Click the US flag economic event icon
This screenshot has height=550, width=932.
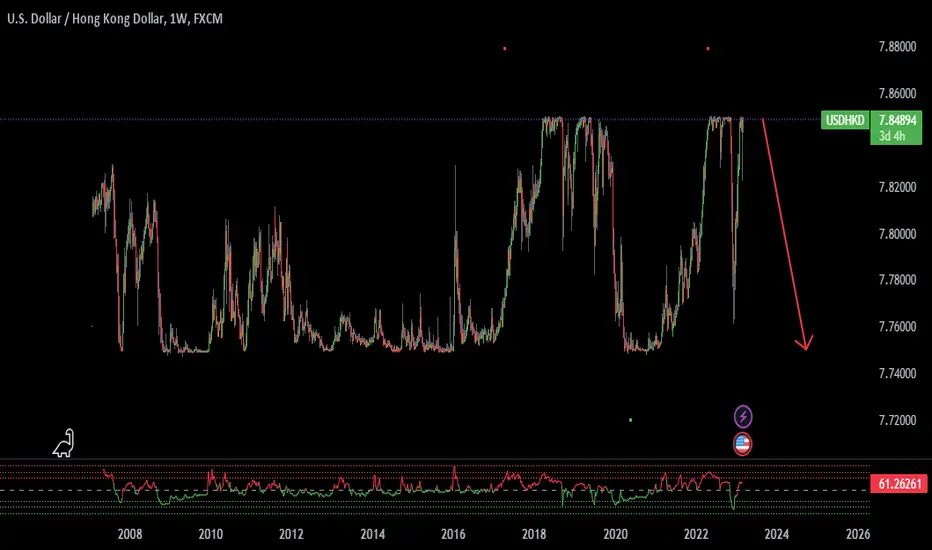tap(742, 444)
